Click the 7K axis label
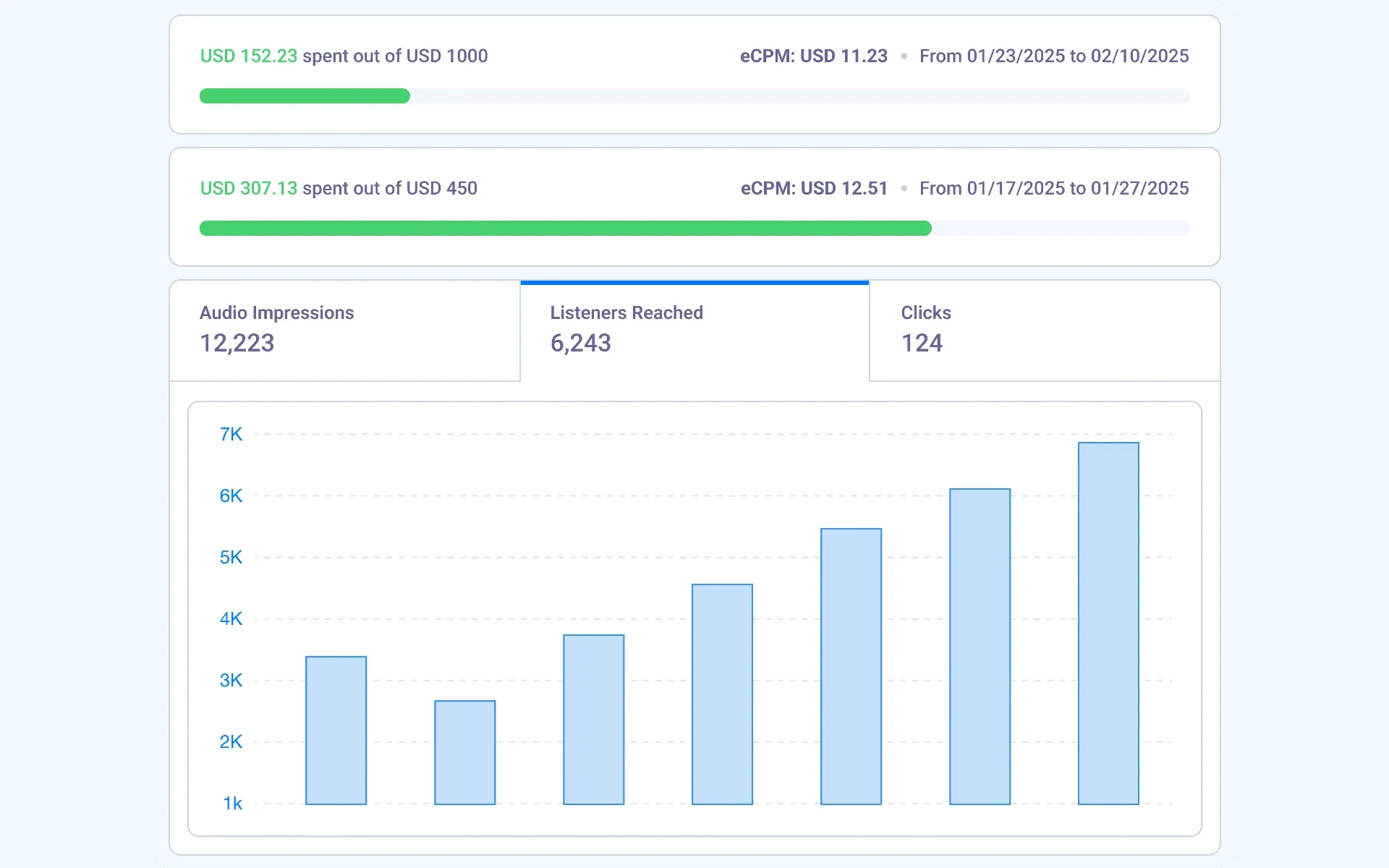This screenshot has width=1389, height=868. click(x=231, y=434)
